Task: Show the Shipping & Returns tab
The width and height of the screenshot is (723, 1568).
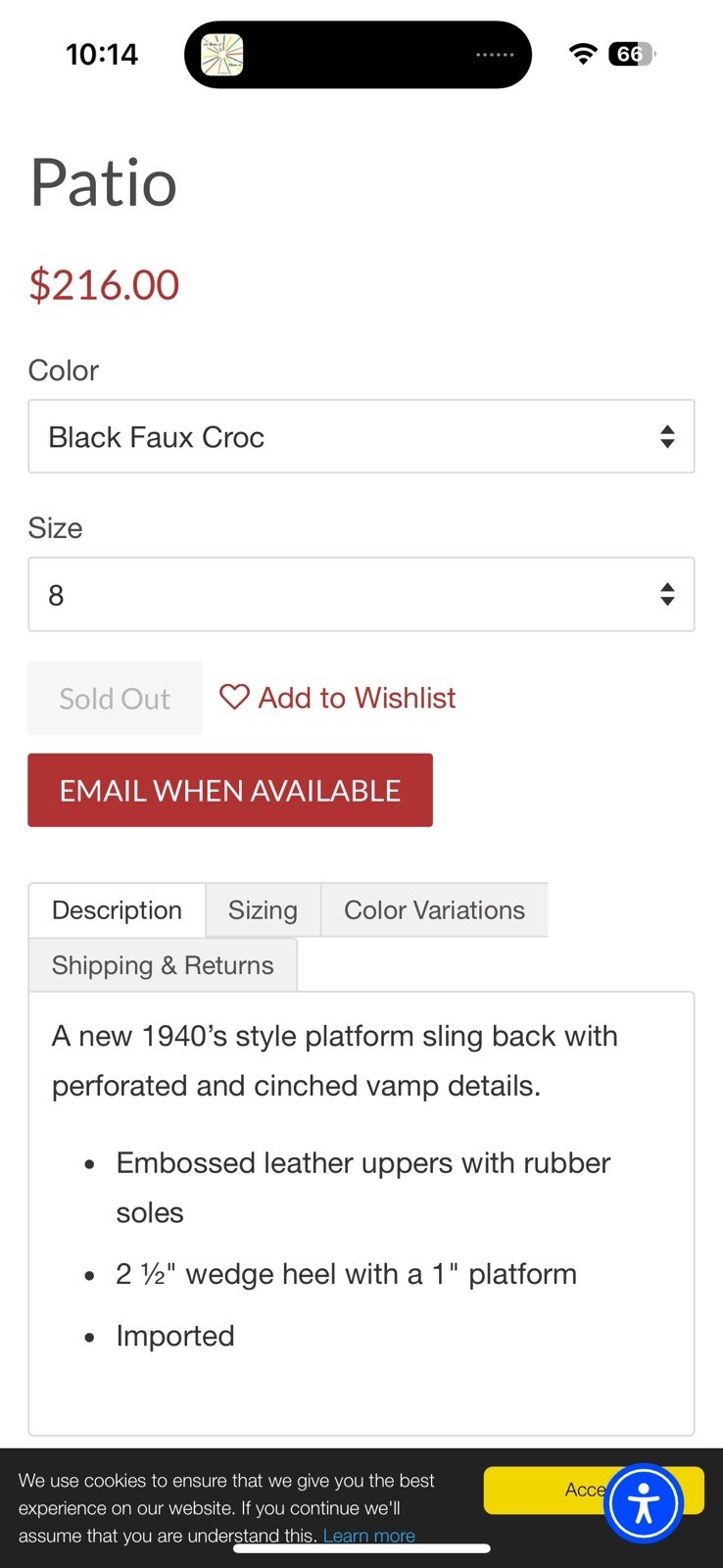Action: (x=163, y=965)
